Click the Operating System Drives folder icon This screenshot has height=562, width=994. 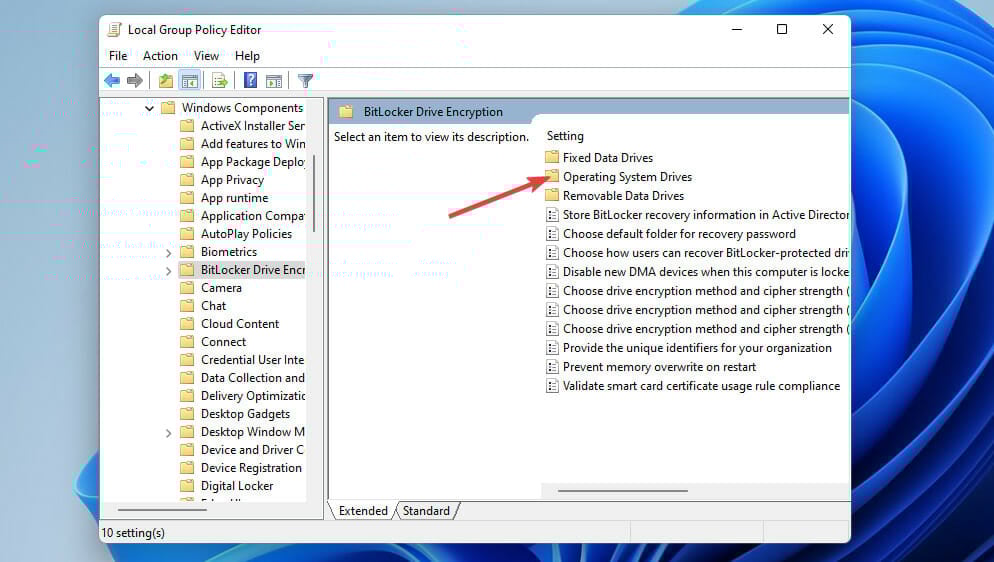[x=552, y=176]
